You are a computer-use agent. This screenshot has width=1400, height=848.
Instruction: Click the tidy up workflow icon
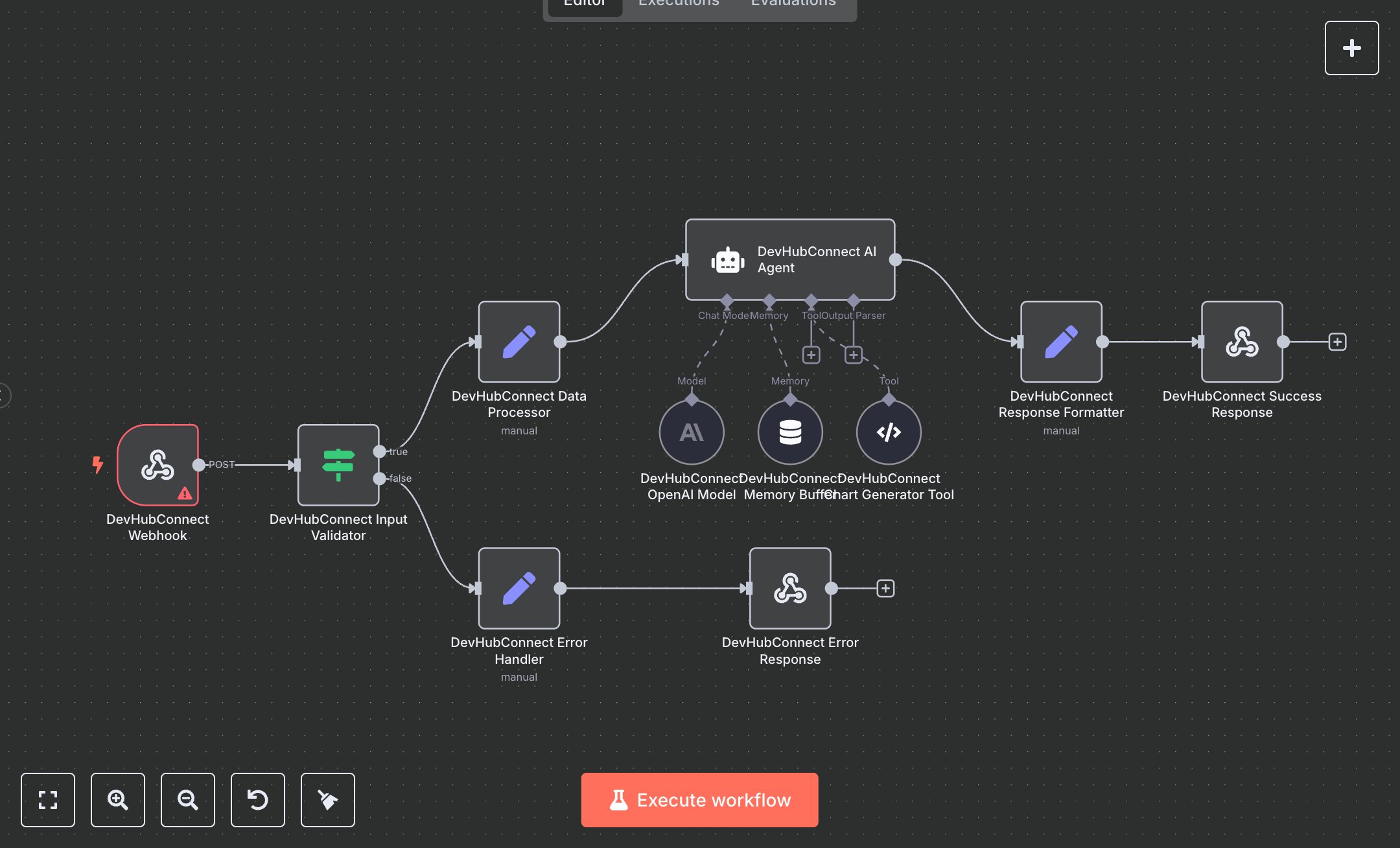(327, 800)
